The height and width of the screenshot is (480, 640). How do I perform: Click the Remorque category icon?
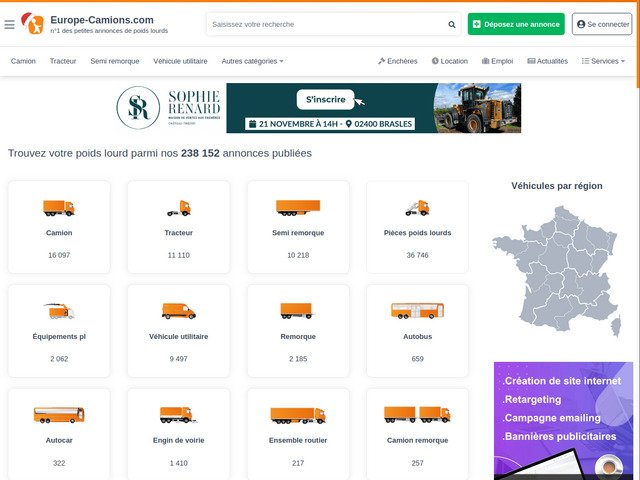click(298, 311)
